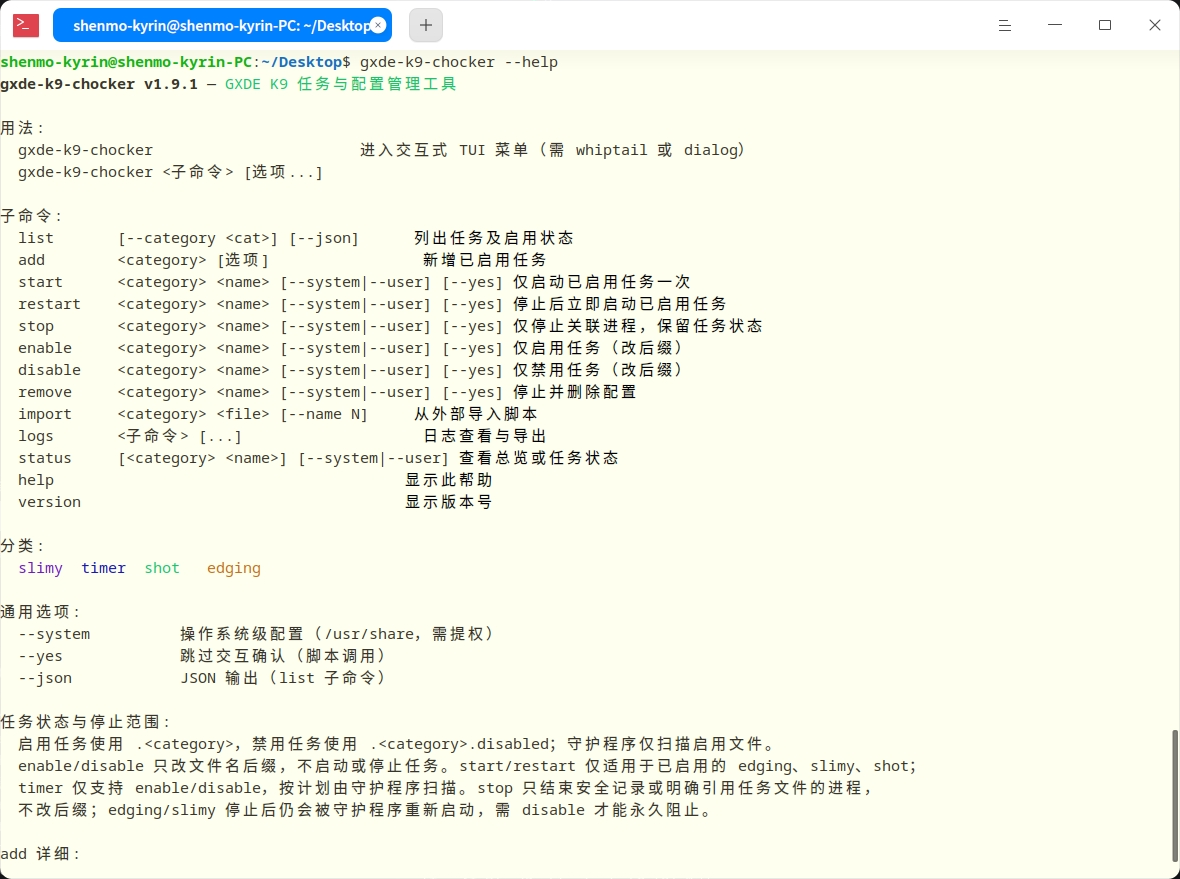Click '进入交互式 TUI 菜单' usage description

[x=444, y=151]
